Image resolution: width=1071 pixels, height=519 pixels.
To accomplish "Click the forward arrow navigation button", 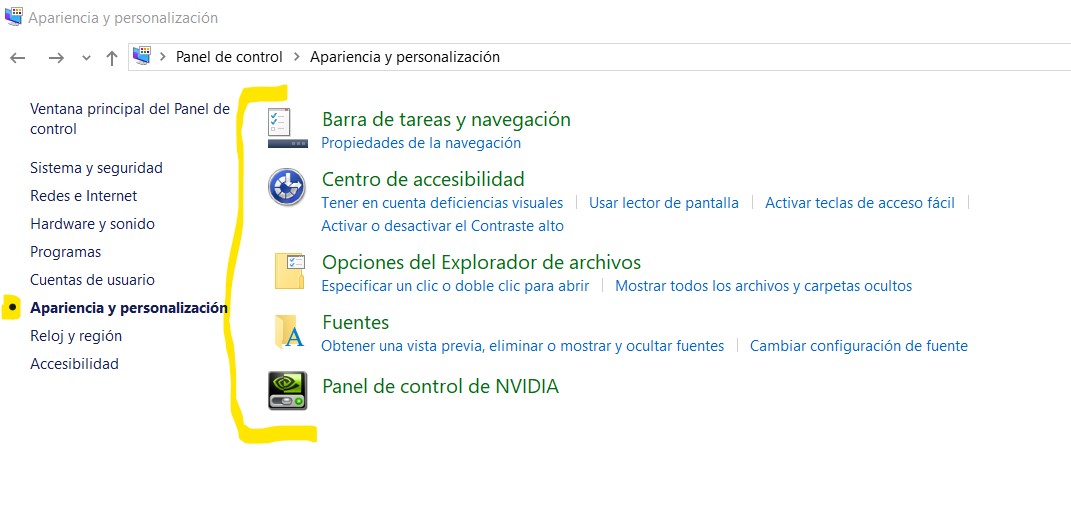I will coord(56,57).
